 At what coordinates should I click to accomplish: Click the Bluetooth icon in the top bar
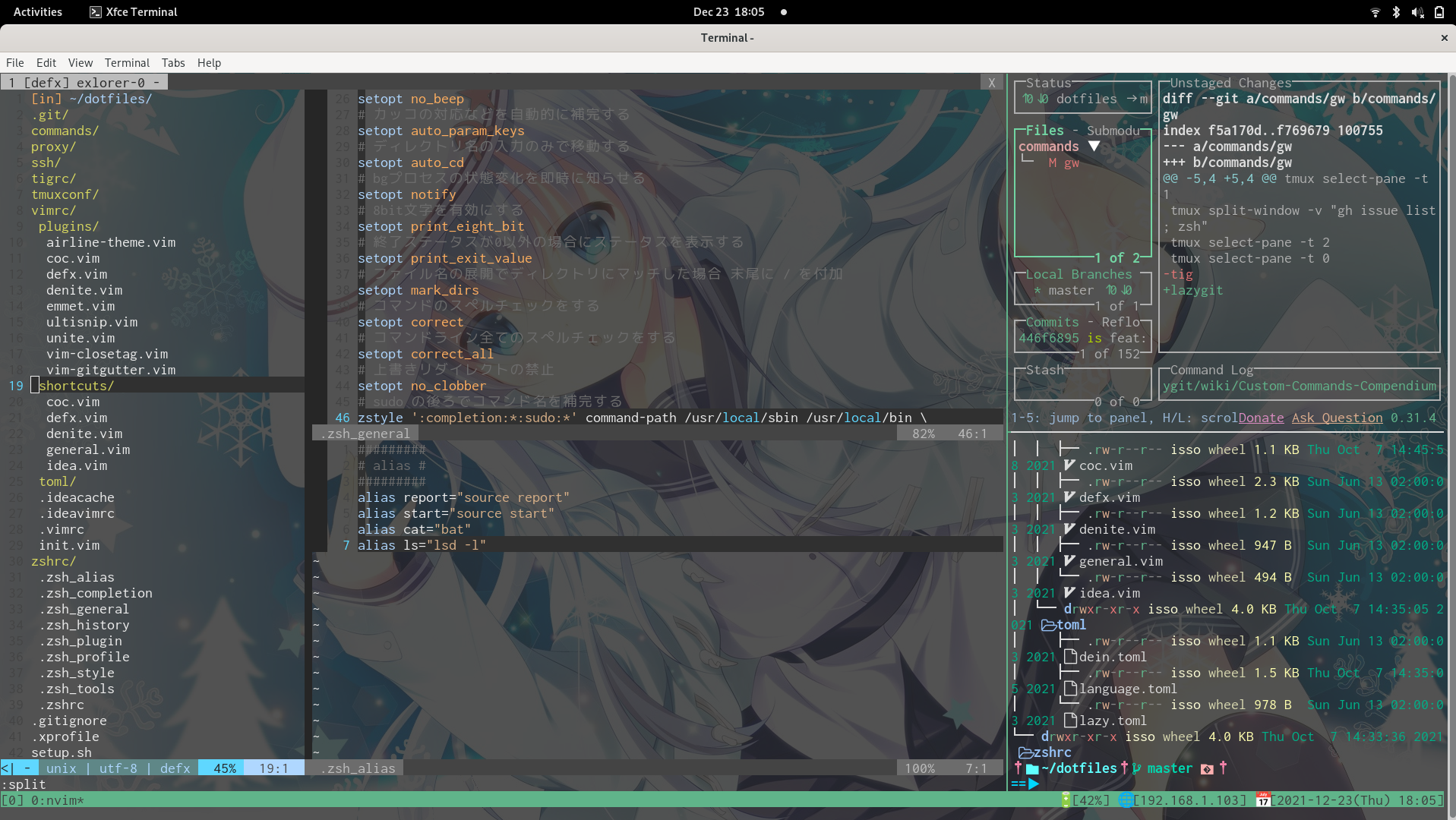click(x=1395, y=11)
